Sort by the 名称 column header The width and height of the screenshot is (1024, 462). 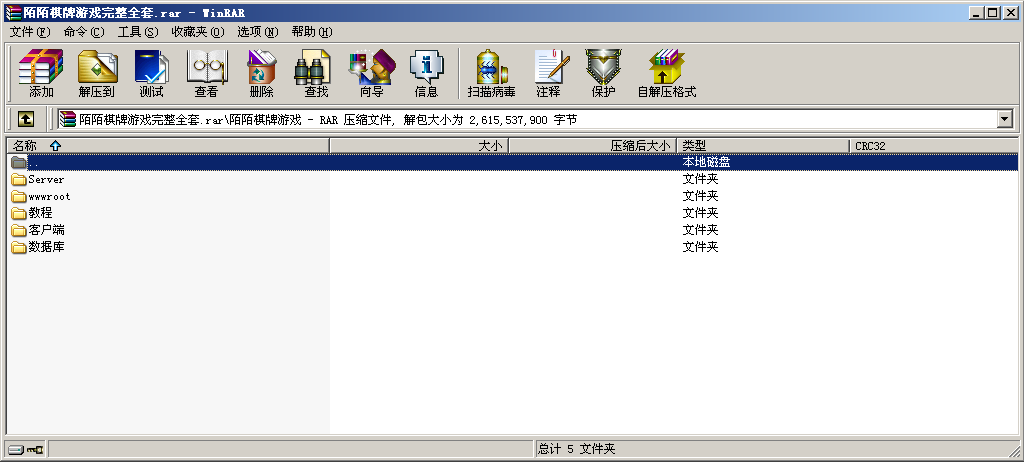(25, 146)
